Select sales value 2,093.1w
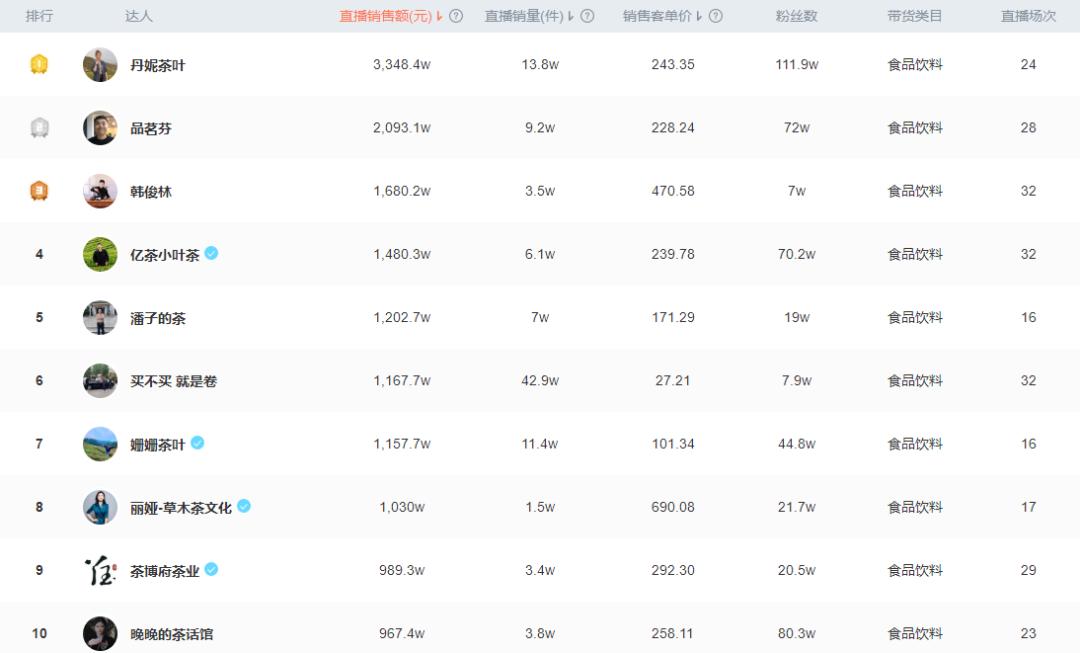Screen dimensions: 1080x653 tap(402, 128)
